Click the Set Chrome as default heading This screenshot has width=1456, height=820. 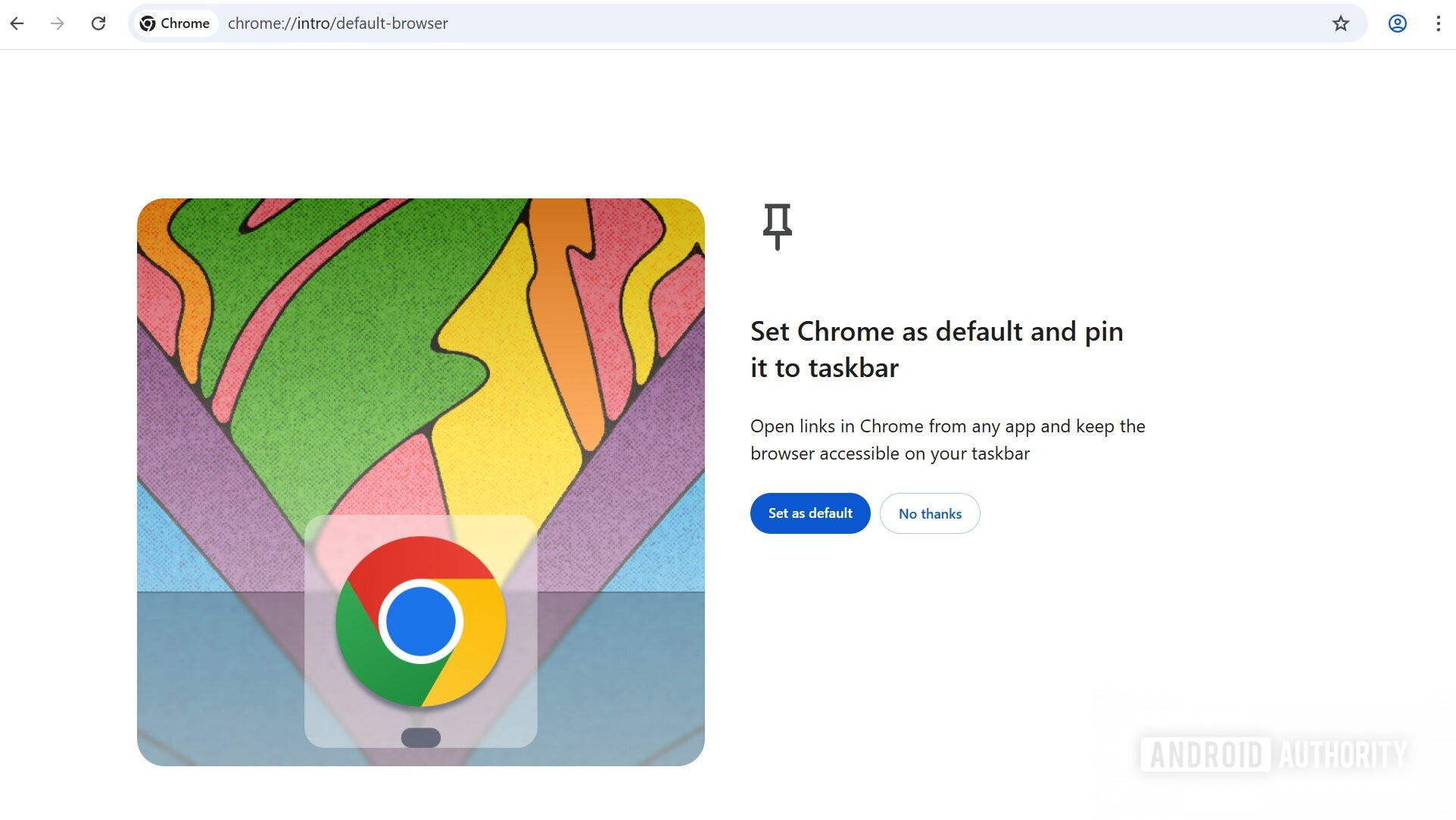pyautogui.click(x=937, y=348)
